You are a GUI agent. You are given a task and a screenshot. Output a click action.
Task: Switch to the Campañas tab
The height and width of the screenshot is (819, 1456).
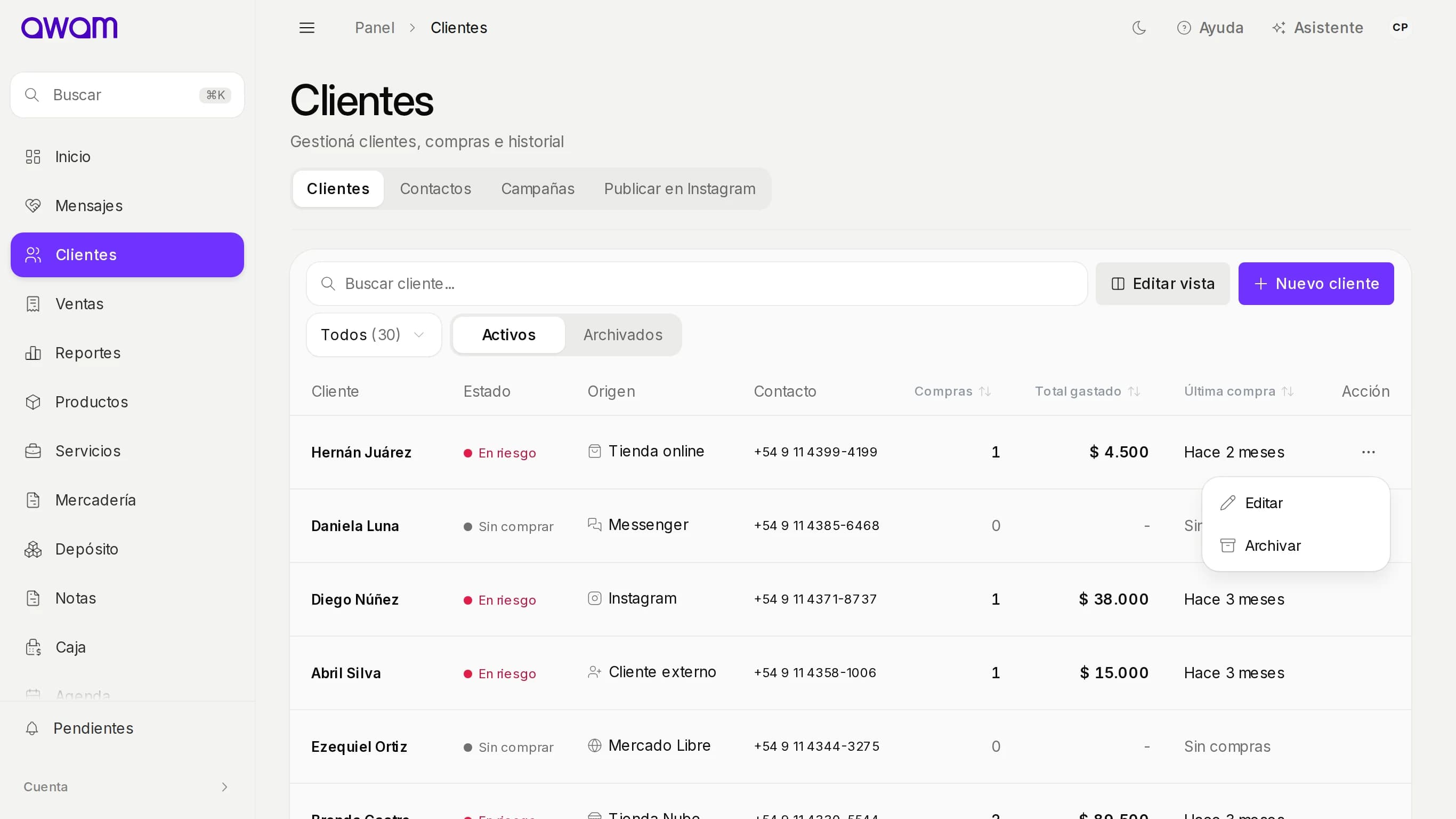pyautogui.click(x=538, y=189)
